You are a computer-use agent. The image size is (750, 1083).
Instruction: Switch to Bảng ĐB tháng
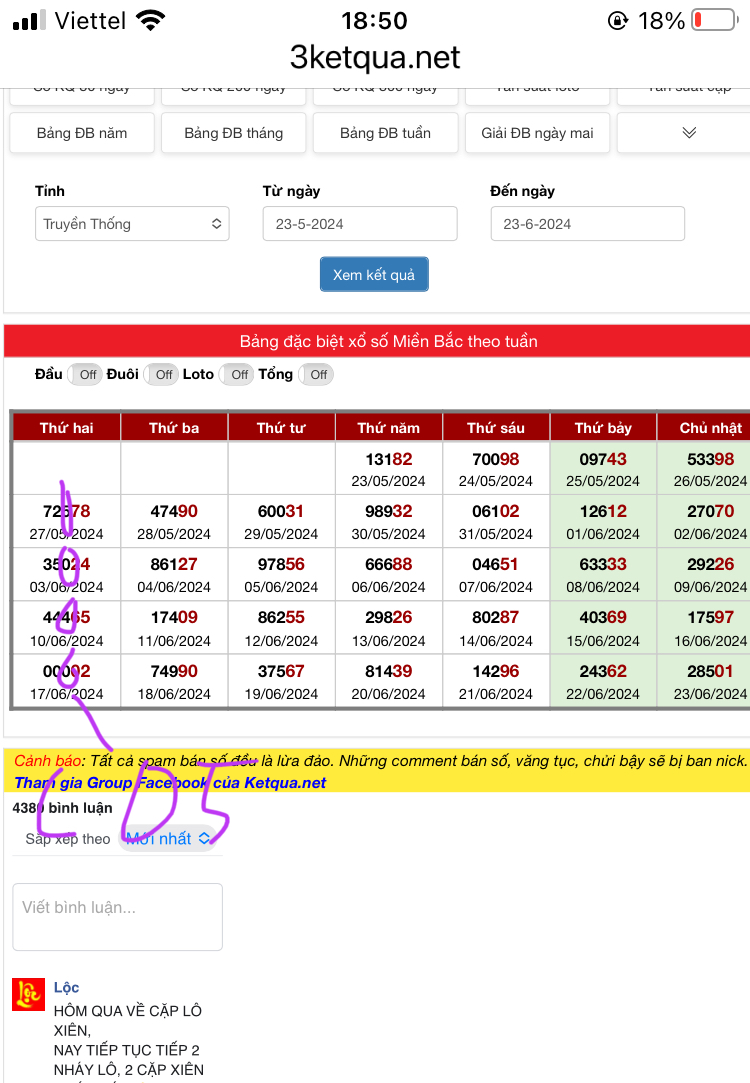pos(233,133)
